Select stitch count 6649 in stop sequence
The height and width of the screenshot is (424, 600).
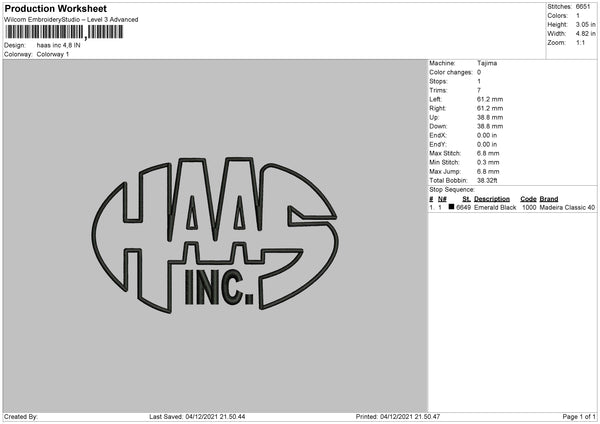[x=463, y=207]
